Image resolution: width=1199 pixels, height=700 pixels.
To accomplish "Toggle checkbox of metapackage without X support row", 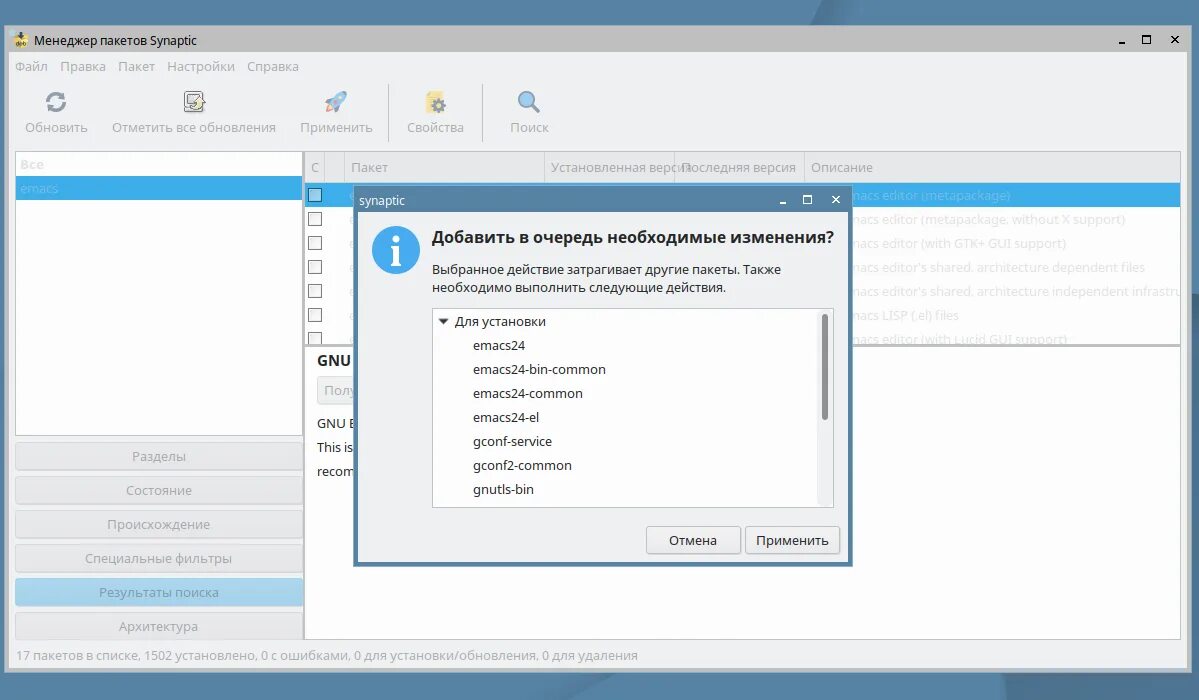I will click(315, 219).
